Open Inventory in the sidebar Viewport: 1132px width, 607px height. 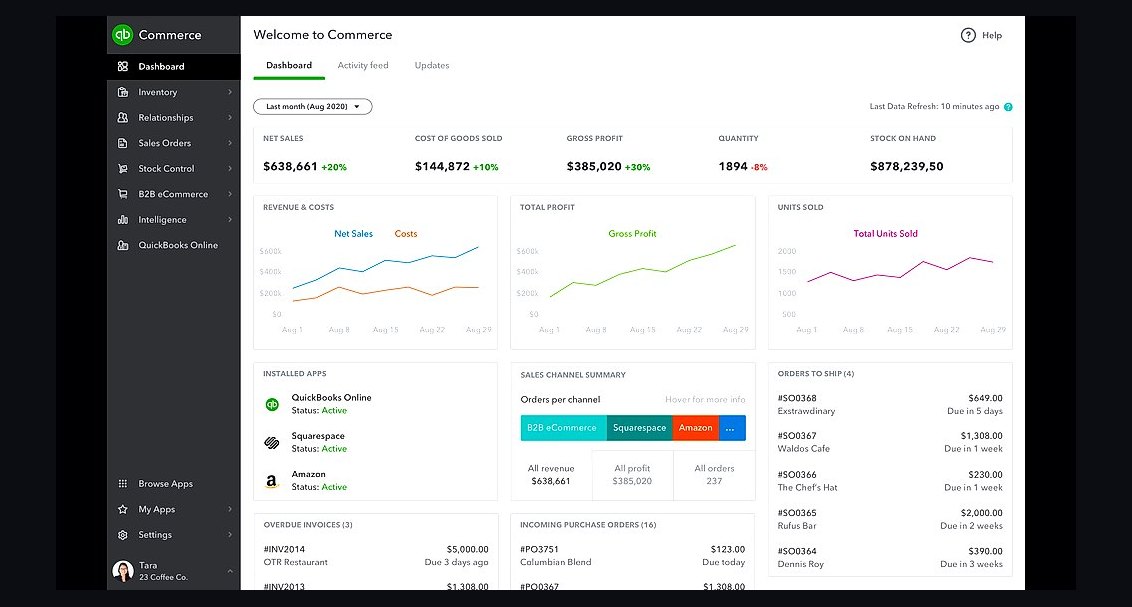(173, 92)
